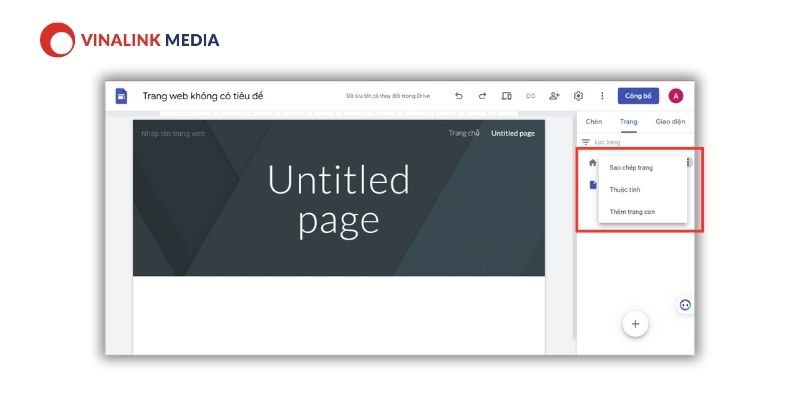
Task: Copy published site link icon
Action: click(530, 96)
